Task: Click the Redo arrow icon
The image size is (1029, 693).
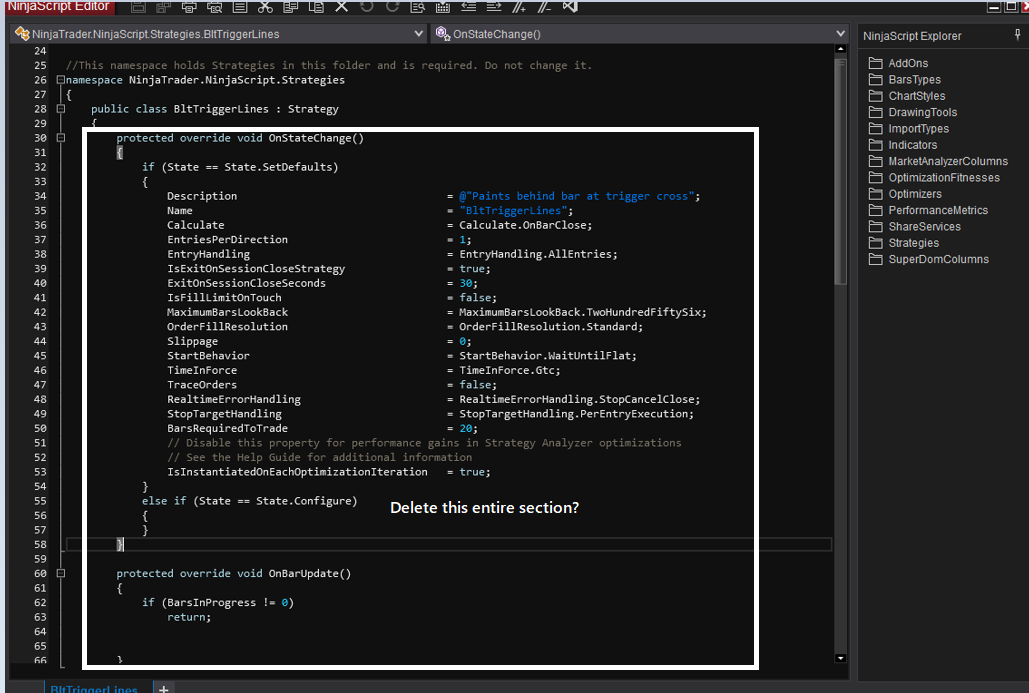Action: coord(392,7)
